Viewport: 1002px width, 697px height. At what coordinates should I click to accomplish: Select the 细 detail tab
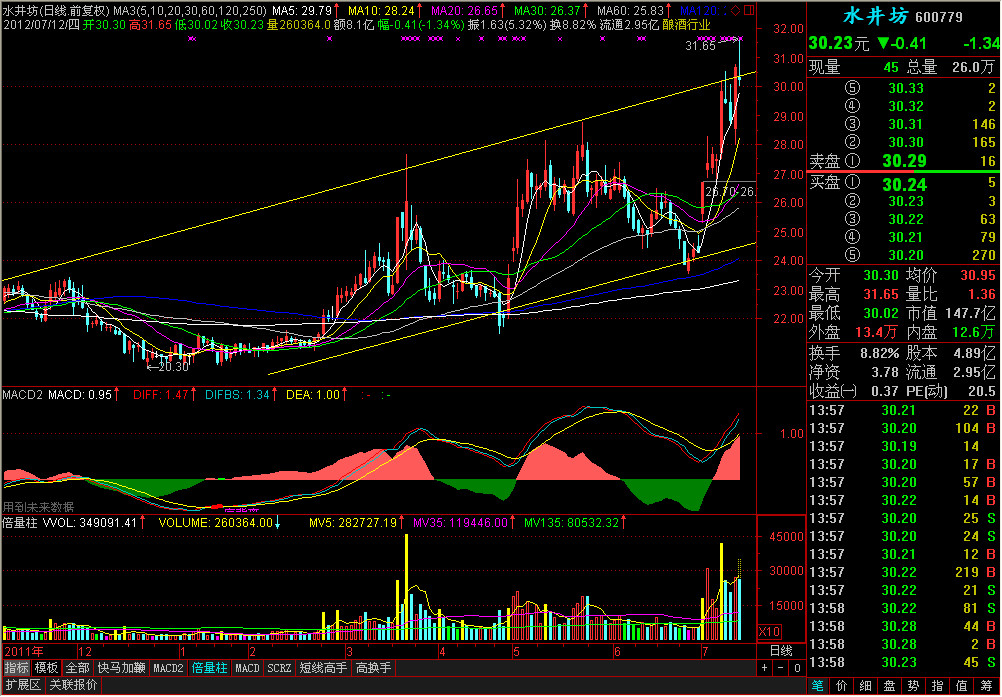865,686
